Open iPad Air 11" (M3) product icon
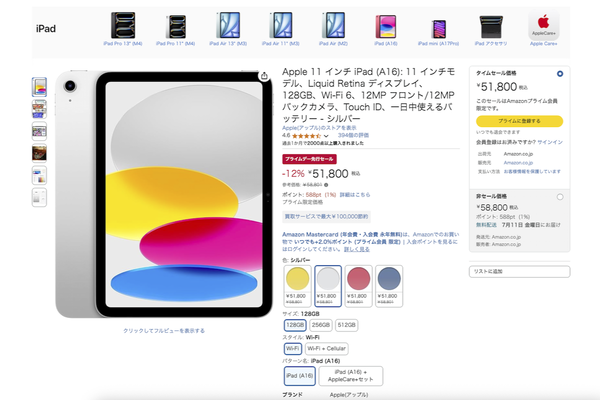The image size is (600, 400). 280,25
